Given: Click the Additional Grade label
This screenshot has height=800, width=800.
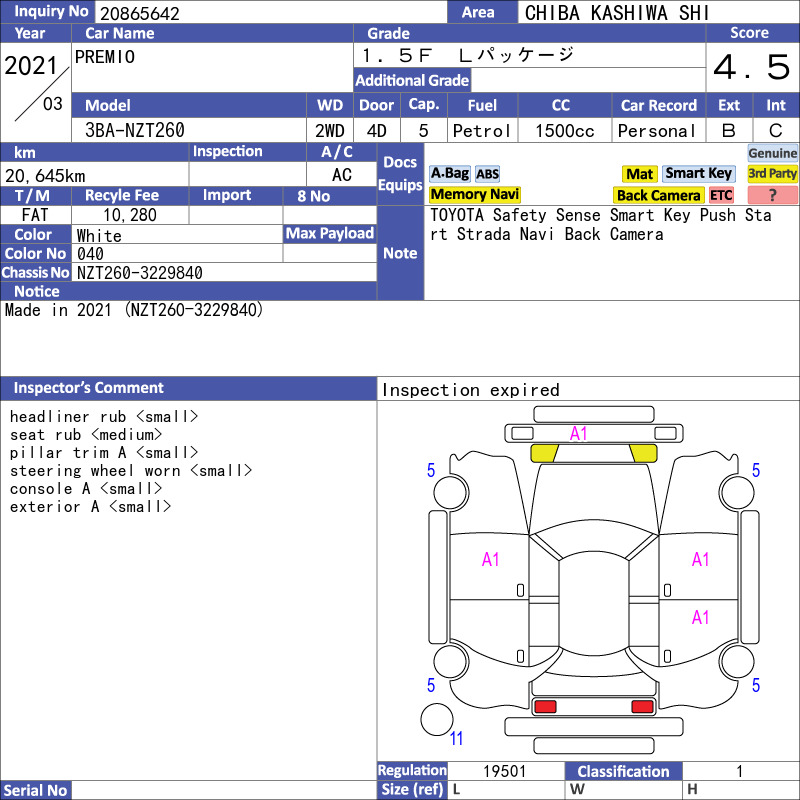Looking at the screenshot, I should [x=412, y=81].
